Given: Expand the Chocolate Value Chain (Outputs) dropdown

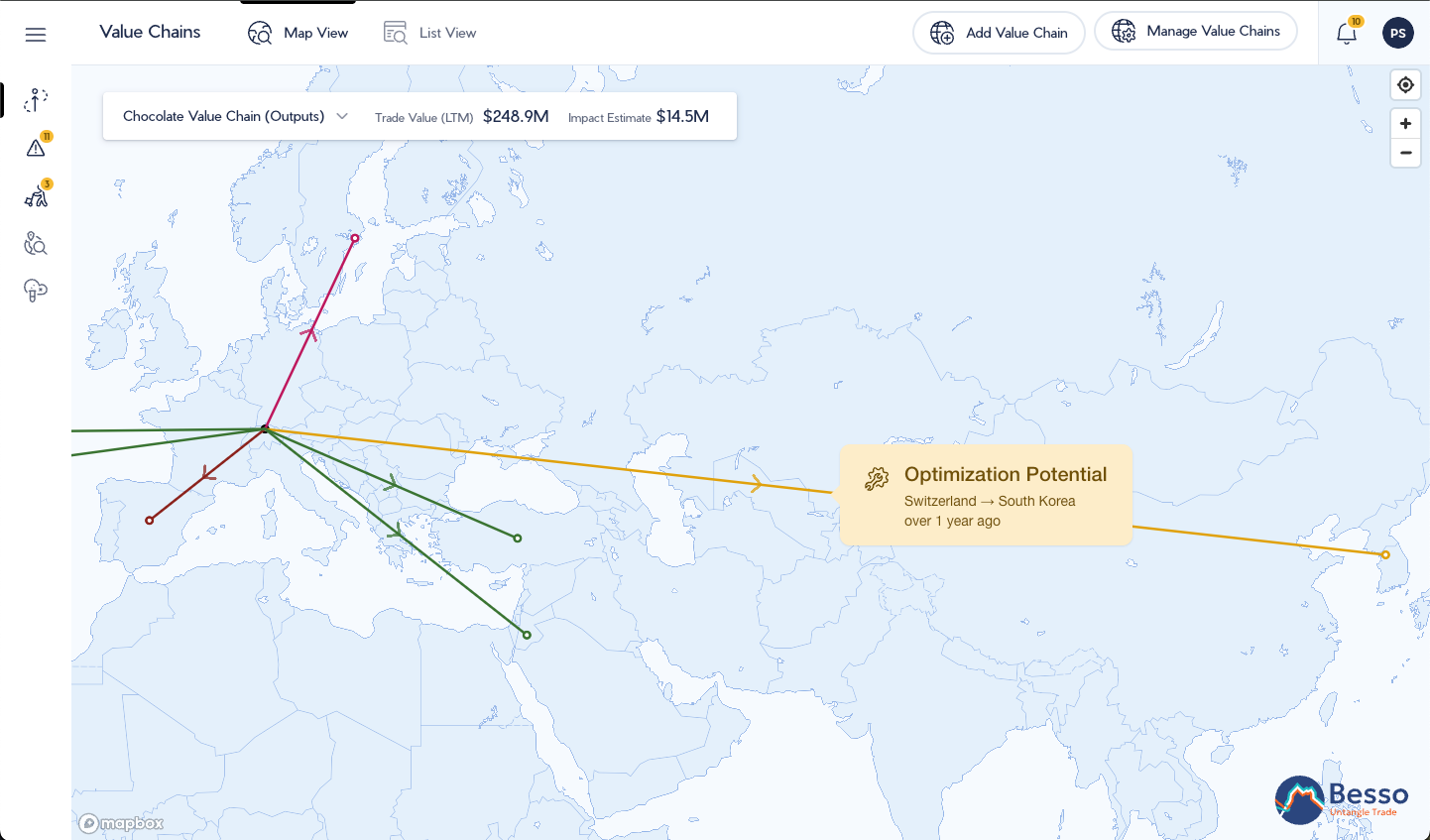Looking at the screenshot, I should tap(235, 116).
